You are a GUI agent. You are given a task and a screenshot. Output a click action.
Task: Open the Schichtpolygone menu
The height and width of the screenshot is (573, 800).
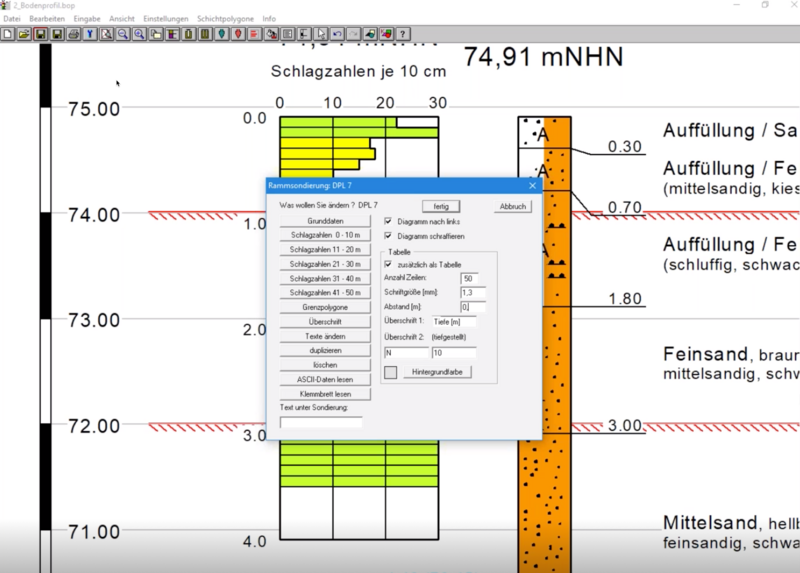224,19
